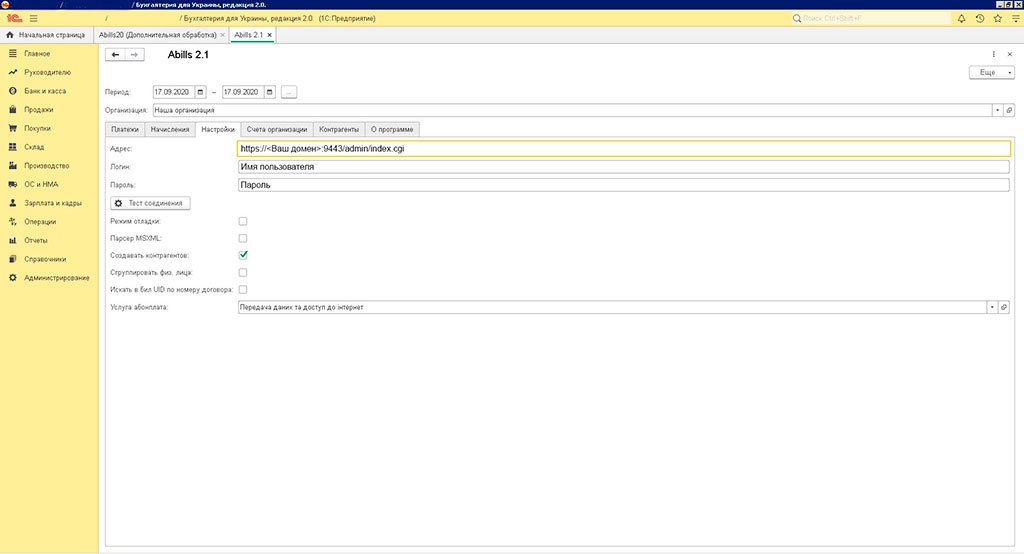Expand the Организация dropdown arrow
The image size is (1024, 554).
pos(996,110)
